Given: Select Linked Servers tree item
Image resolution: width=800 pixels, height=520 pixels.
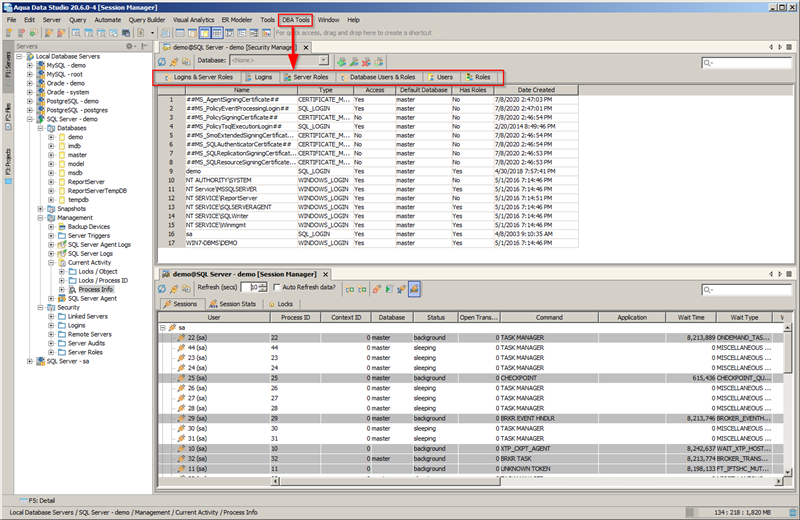Looking at the screenshot, I should coord(88,316).
